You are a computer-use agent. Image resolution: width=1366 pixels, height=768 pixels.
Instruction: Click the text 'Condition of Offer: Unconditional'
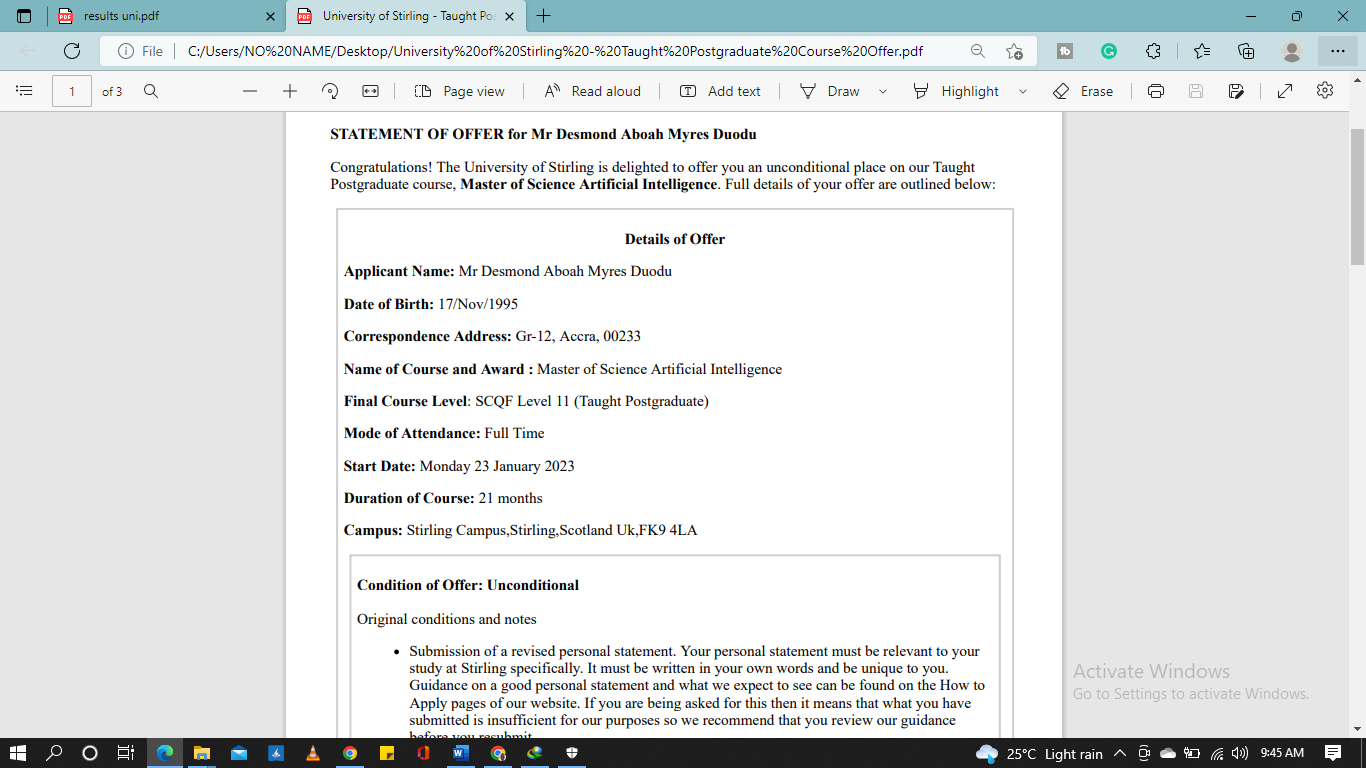click(x=468, y=585)
